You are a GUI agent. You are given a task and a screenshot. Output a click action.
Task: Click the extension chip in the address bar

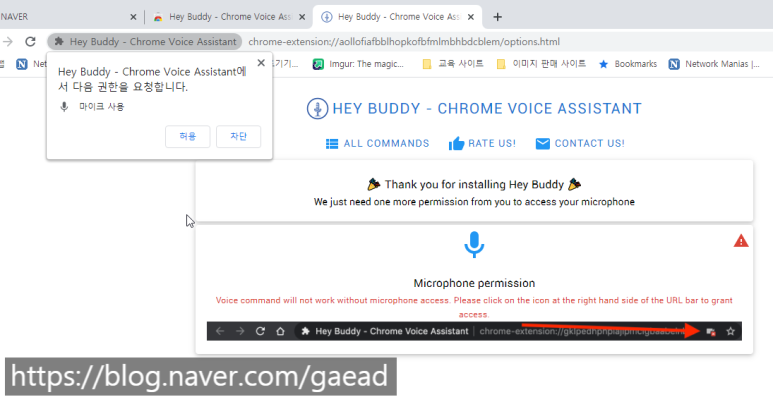[x=145, y=41]
